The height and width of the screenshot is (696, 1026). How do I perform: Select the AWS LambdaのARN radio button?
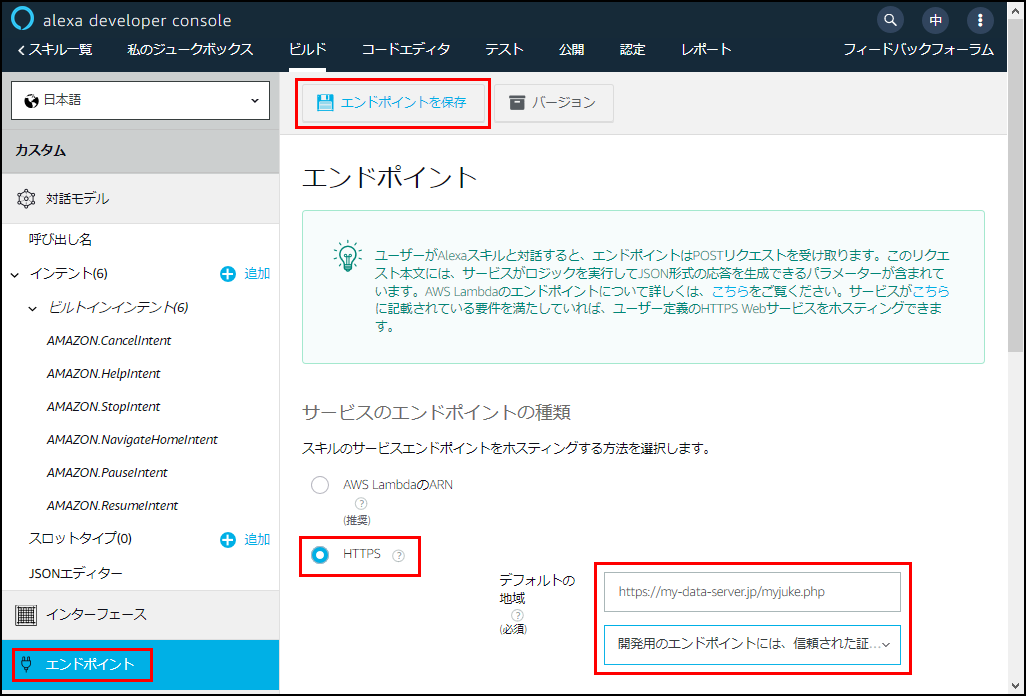point(320,485)
